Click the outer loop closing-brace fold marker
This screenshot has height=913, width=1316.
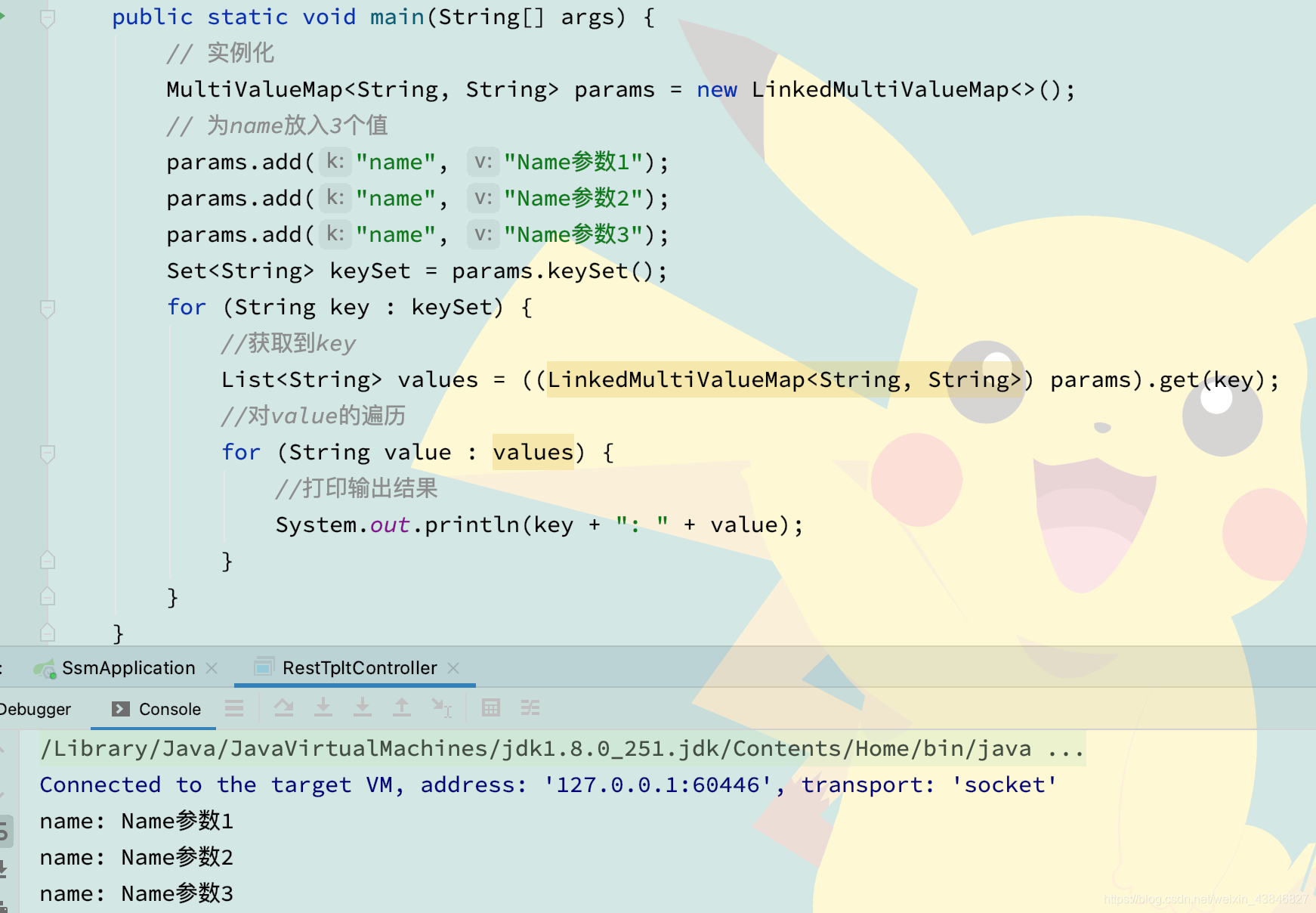[x=47, y=596]
